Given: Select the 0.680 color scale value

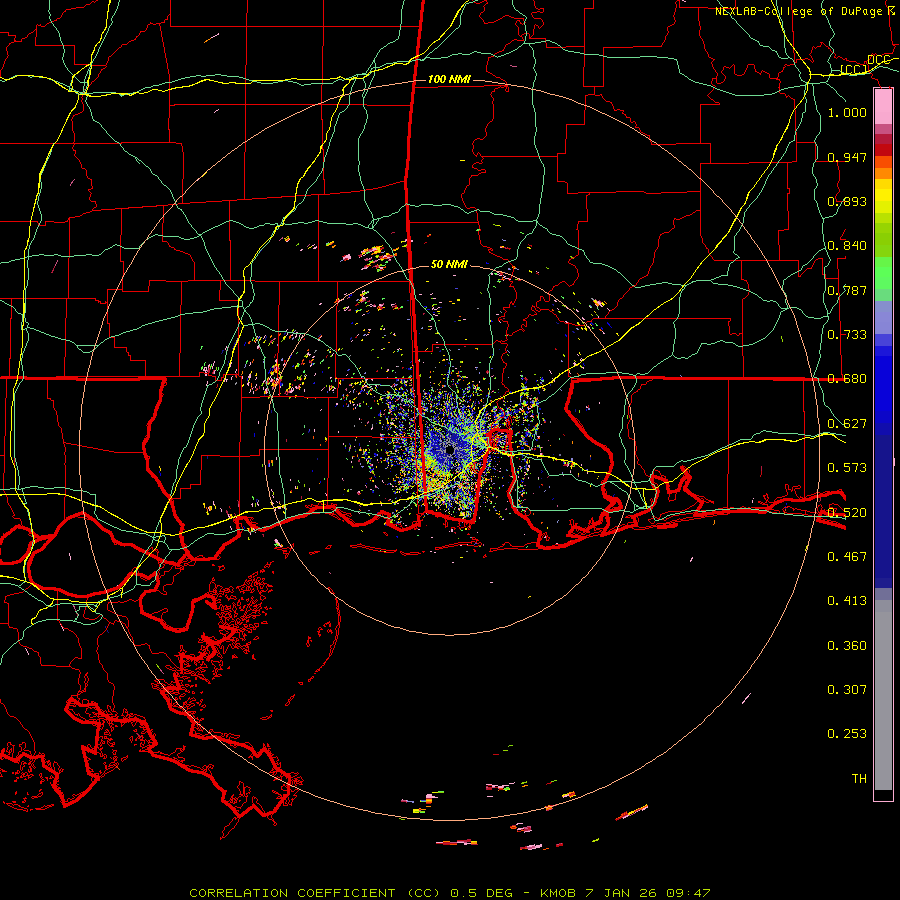Looking at the screenshot, I should click(x=847, y=379).
